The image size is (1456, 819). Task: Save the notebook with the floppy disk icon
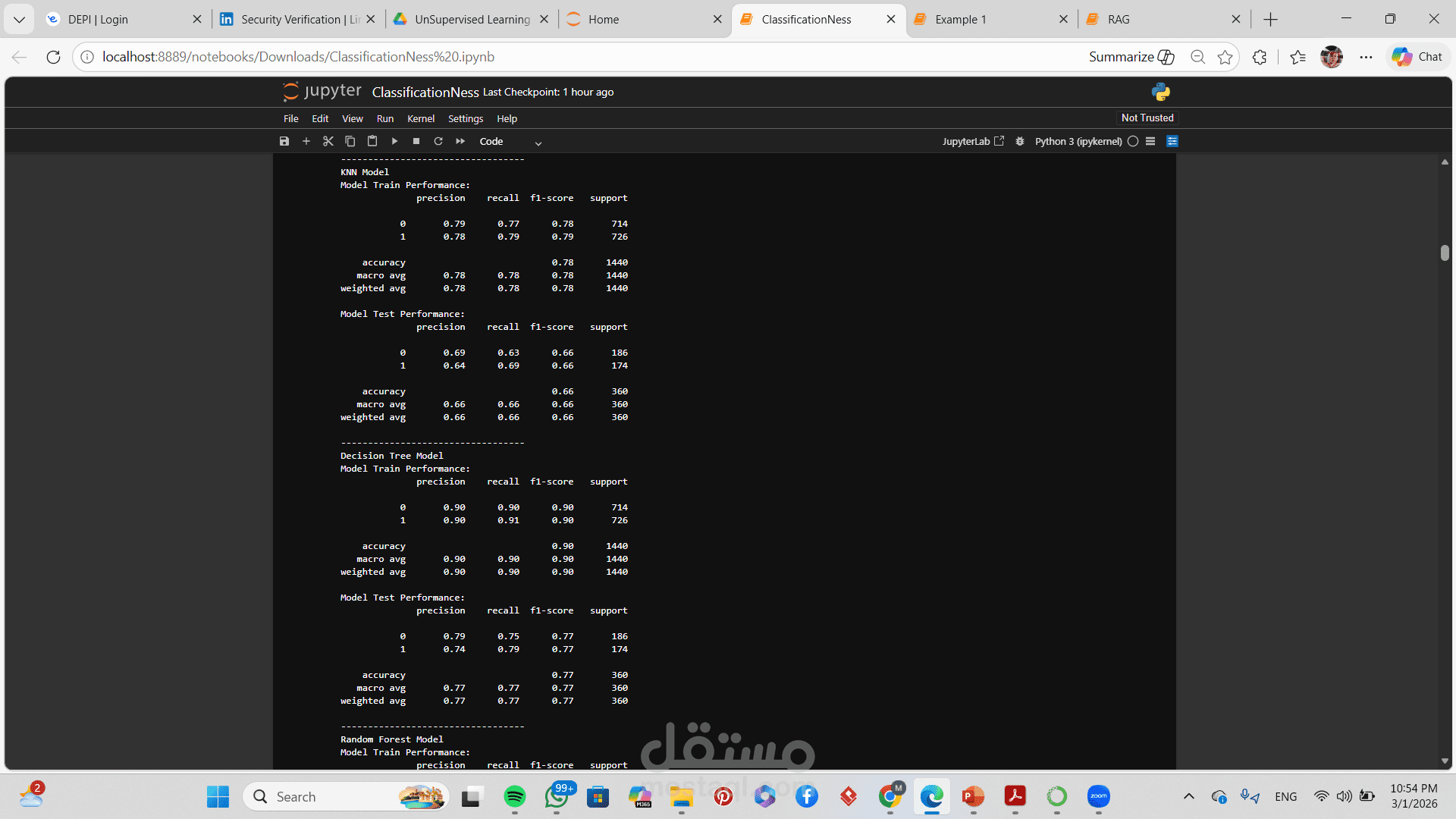pos(284,141)
